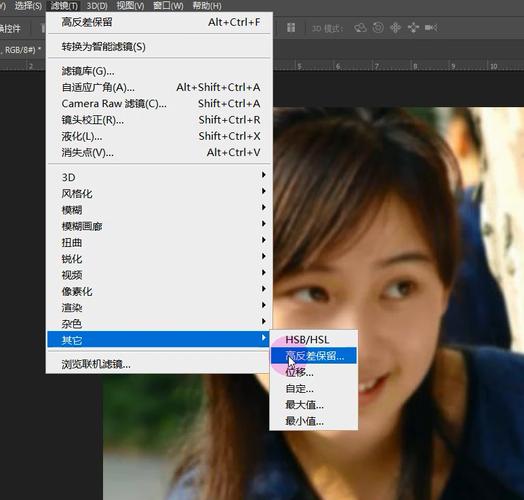Select 自定... custom filter
The image size is (524, 500).
314,388
